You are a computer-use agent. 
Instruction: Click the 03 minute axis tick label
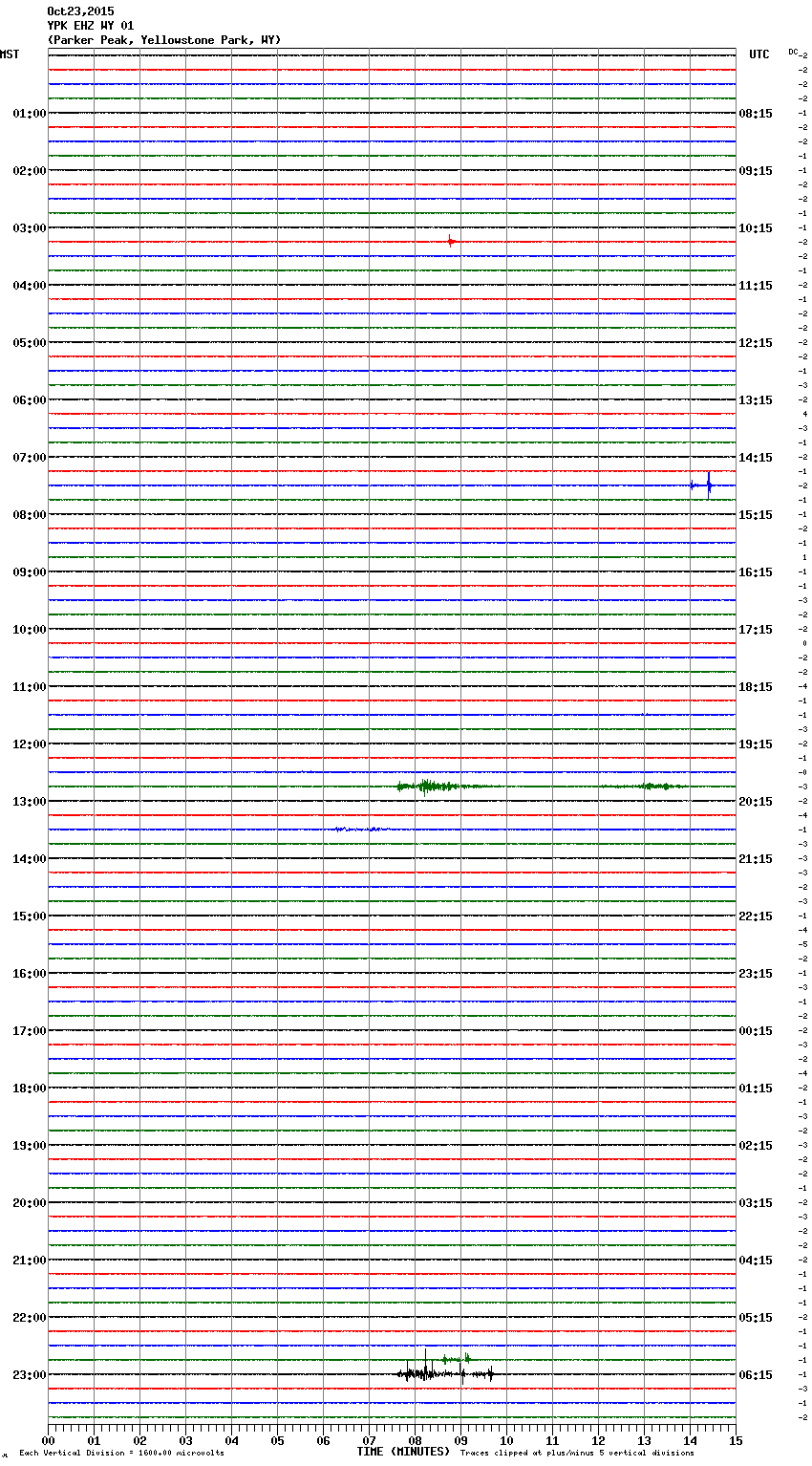tap(185, 1440)
